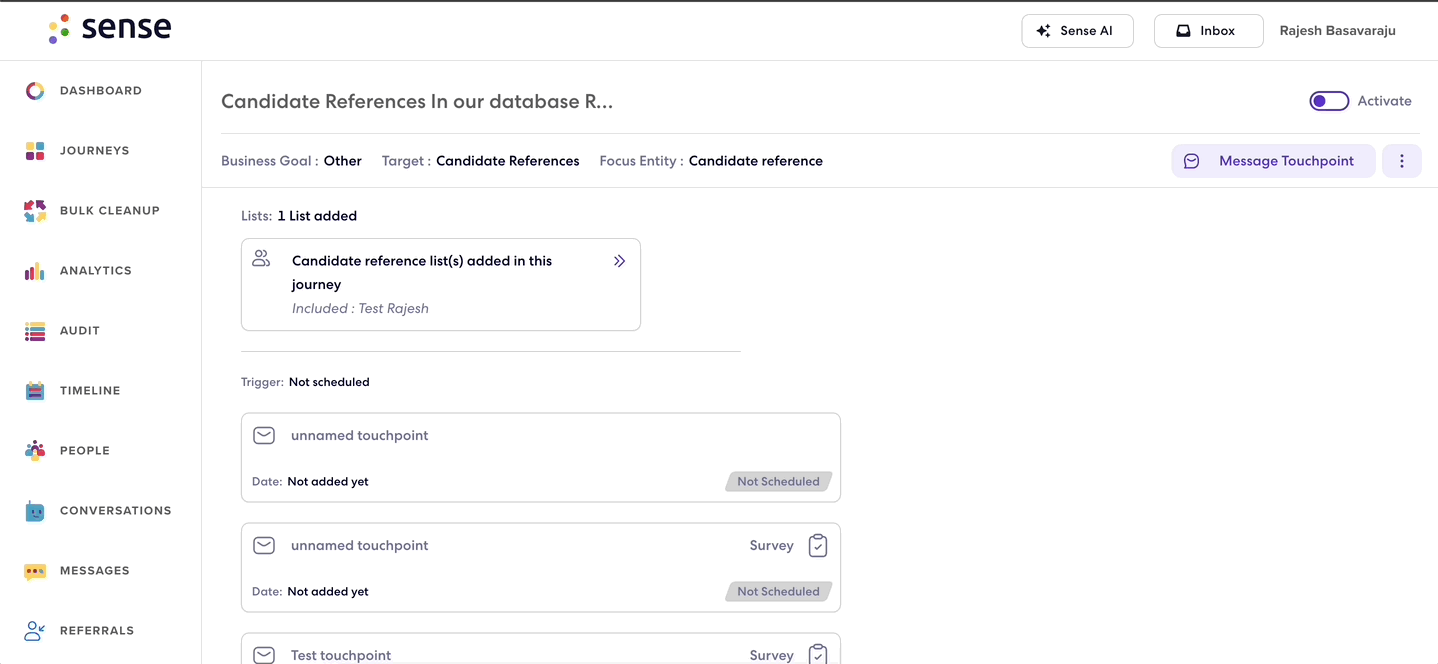Click the Message Touchpoint button
The width and height of the screenshot is (1438, 664).
tap(1271, 161)
